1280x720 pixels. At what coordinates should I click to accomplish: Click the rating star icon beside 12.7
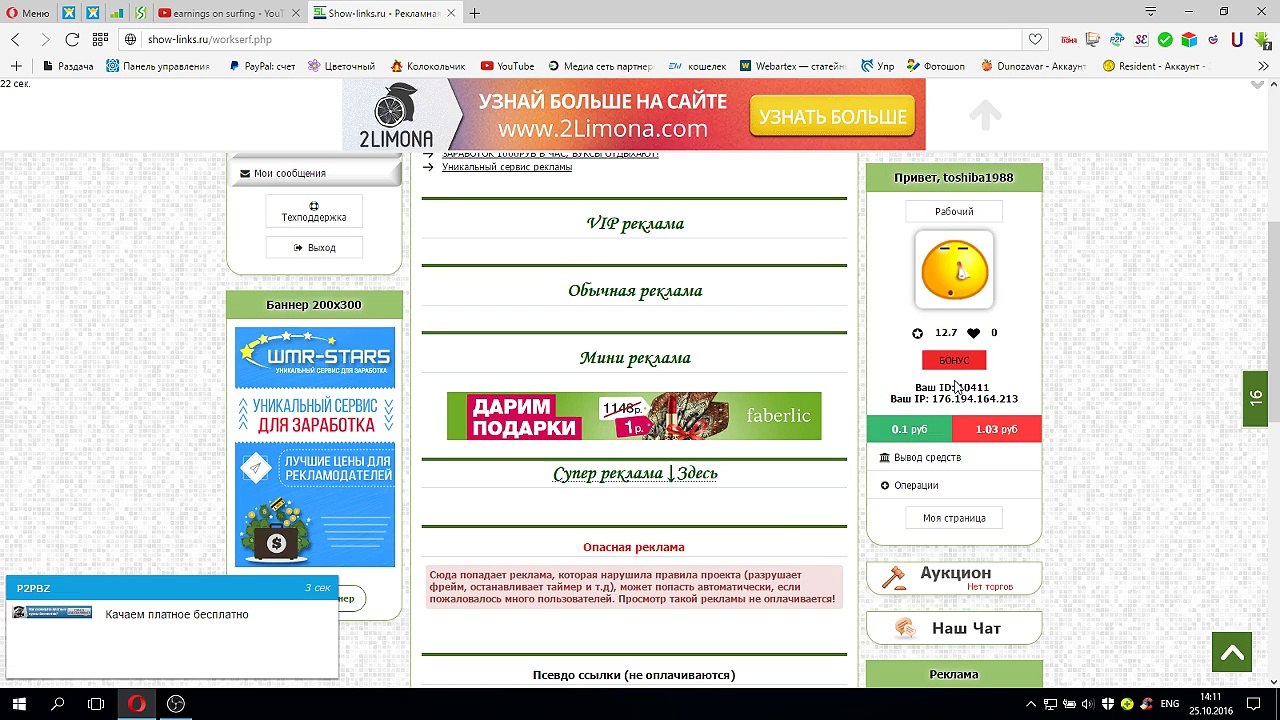pyautogui.click(x=918, y=333)
